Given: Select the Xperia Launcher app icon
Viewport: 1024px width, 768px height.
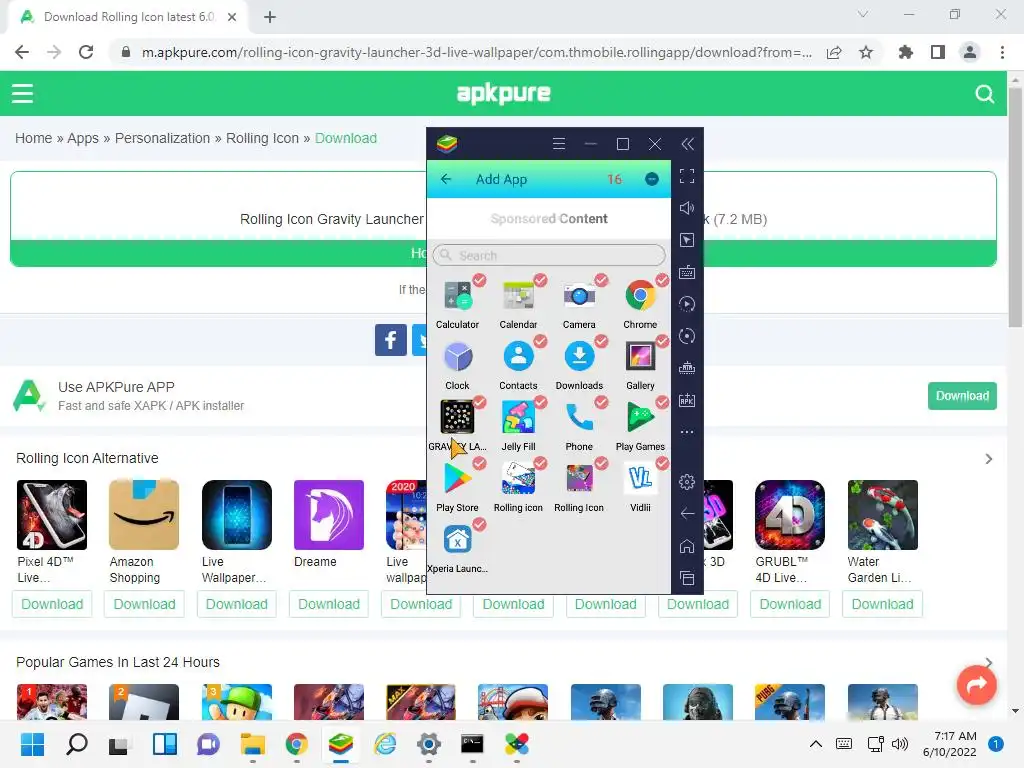Looking at the screenshot, I should click(x=457, y=540).
